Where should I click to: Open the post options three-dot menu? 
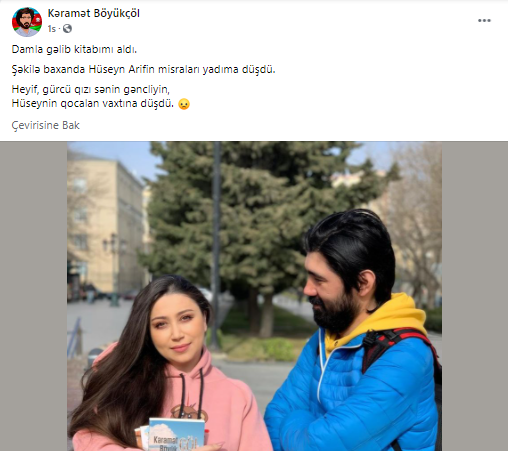coord(484,21)
